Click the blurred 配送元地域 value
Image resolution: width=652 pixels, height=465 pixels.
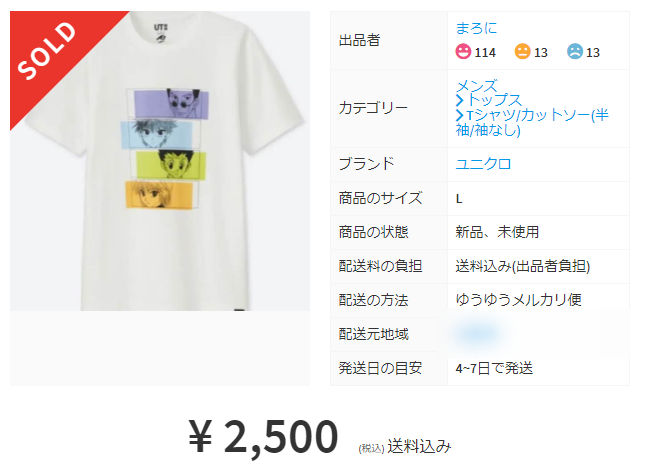477,333
